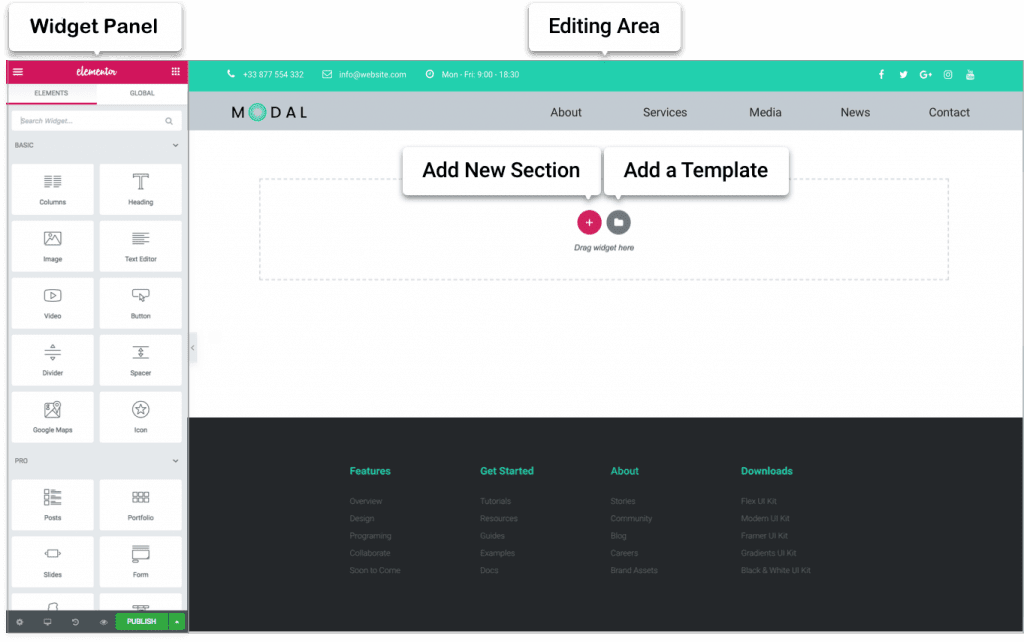Open the Publish options arrow
Viewport: 1024px width, 642px height.
pyautogui.click(x=177, y=622)
